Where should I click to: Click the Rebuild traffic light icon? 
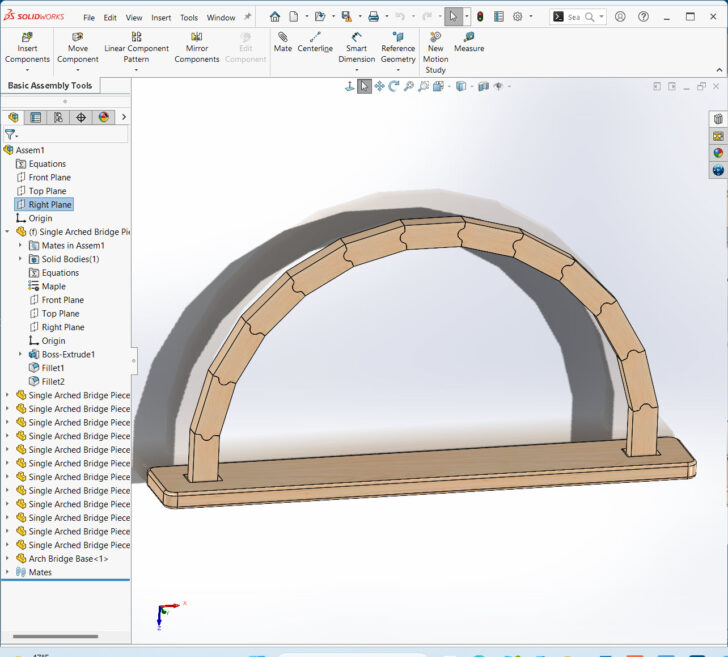tap(479, 17)
